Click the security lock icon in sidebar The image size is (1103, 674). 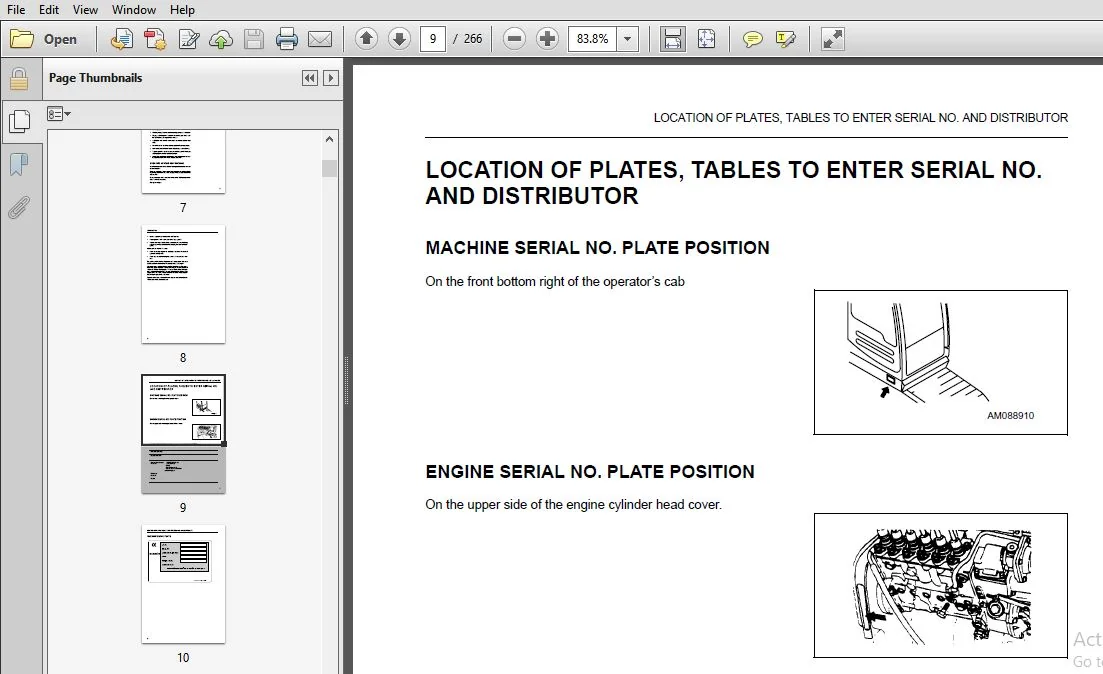19,80
